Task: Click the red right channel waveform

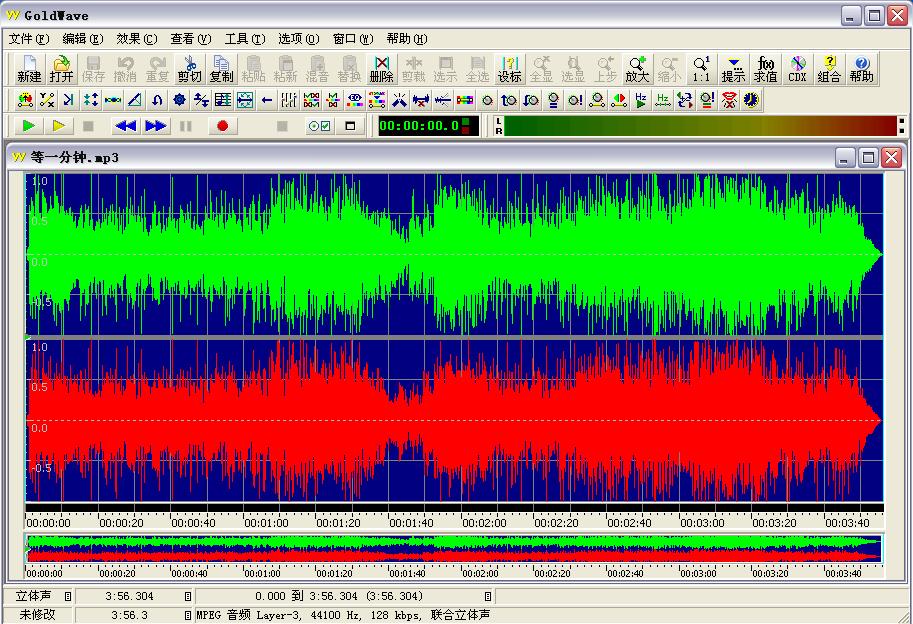Action: (x=454, y=420)
